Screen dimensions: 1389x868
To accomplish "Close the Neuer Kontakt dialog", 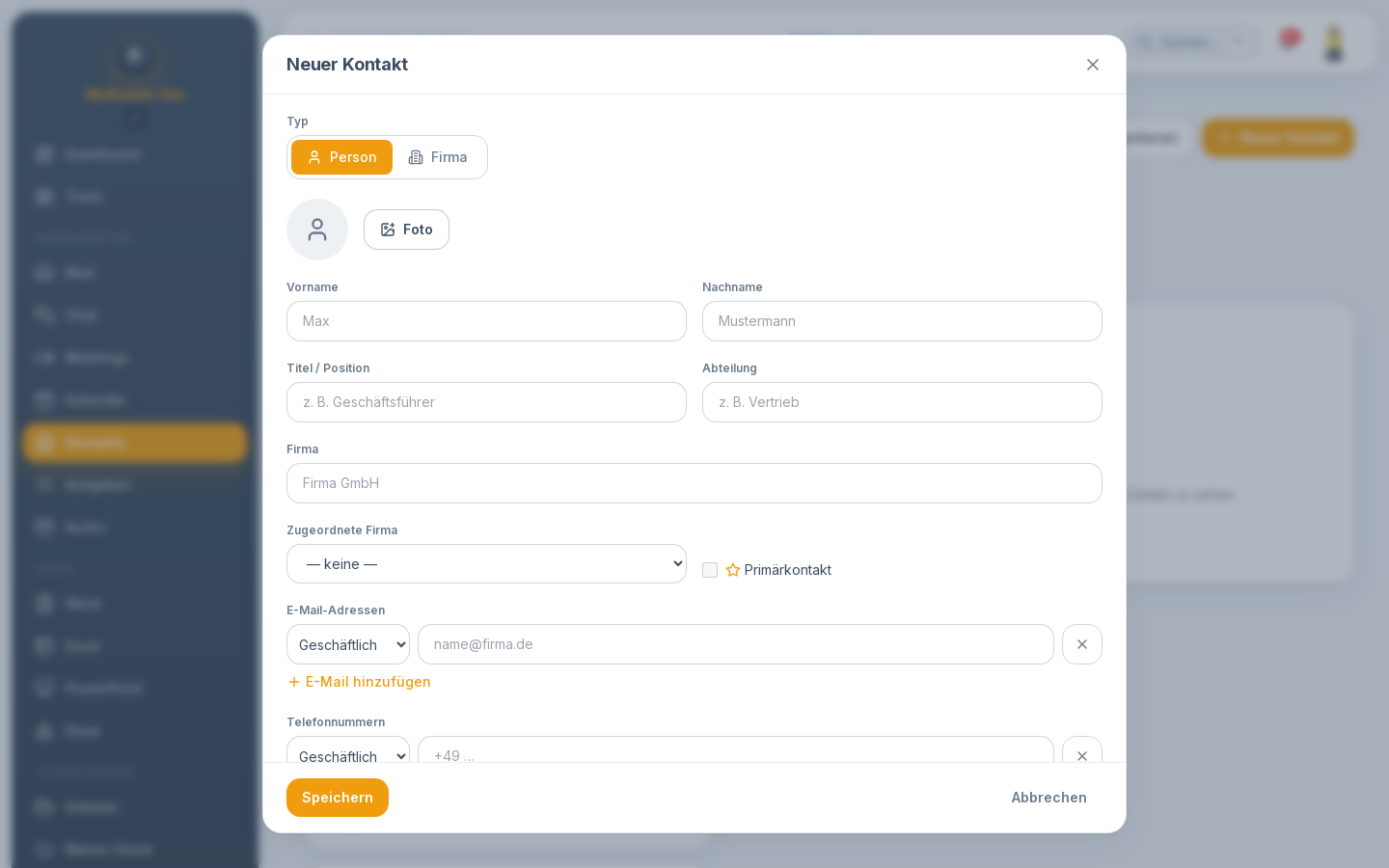I will [x=1093, y=65].
